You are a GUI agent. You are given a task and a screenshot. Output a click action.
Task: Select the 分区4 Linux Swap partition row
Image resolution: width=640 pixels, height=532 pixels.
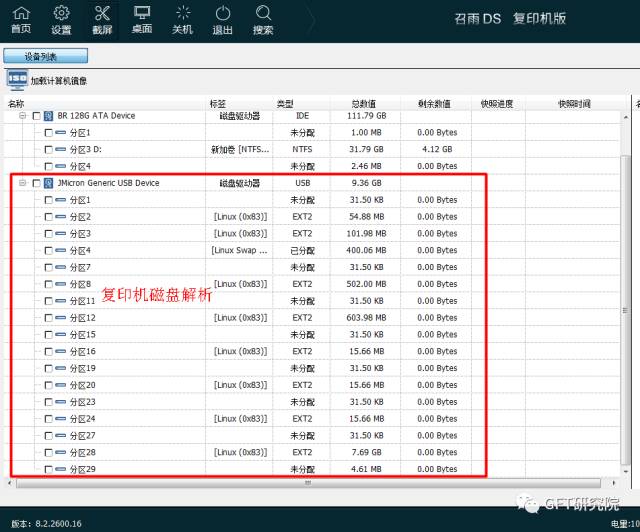coord(80,251)
